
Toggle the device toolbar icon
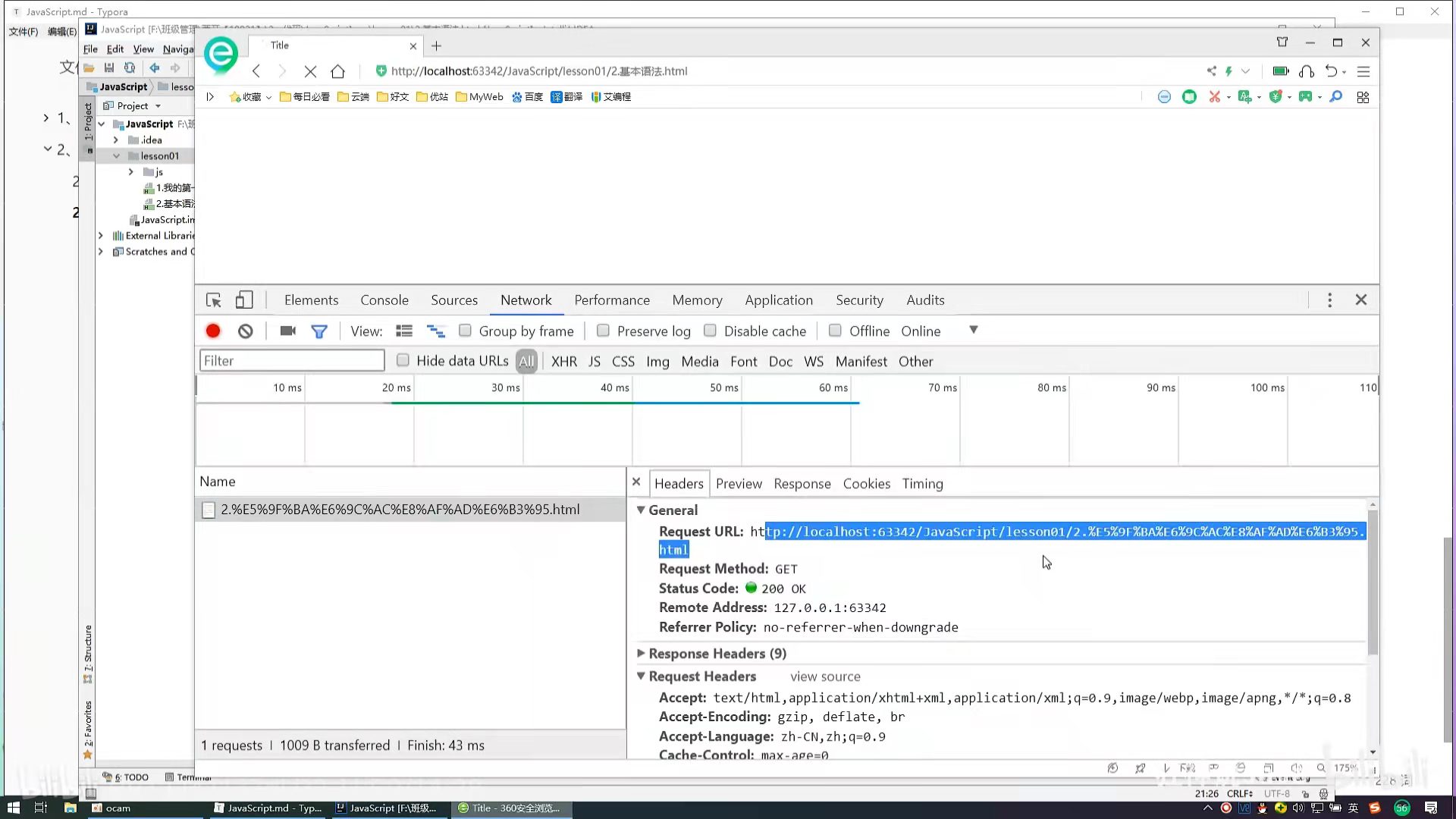click(x=243, y=300)
